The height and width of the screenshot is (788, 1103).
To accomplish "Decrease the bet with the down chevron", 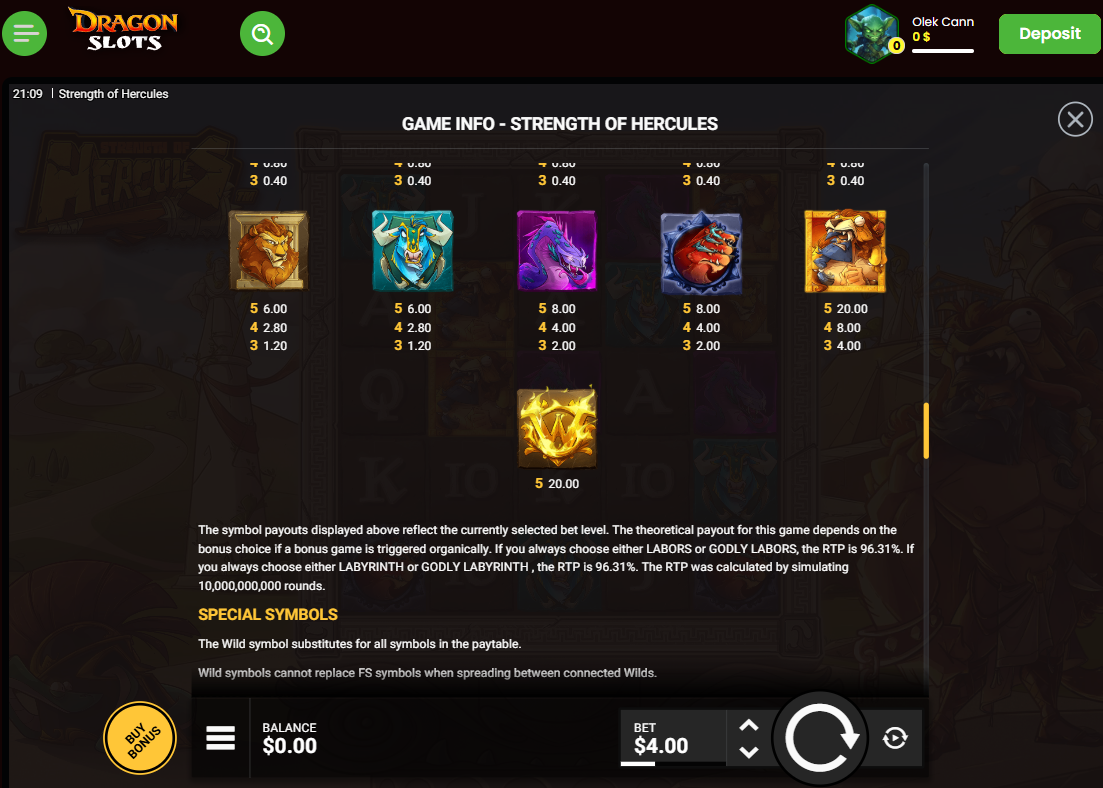I will point(749,751).
